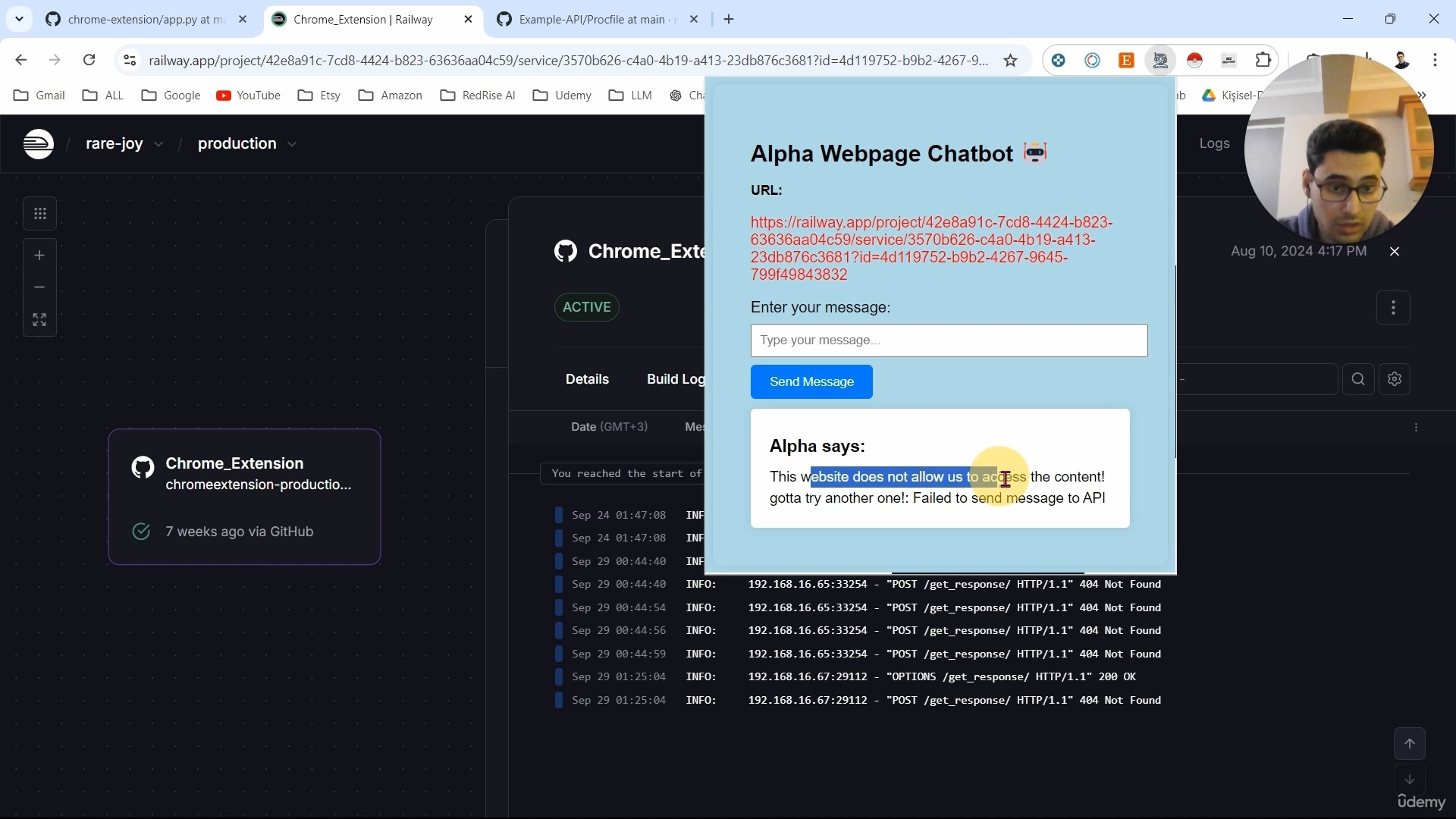Image resolution: width=1456 pixels, height=819 pixels.
Task: Open Chrome three-dot menu
Action: (x=1435, y=60)
